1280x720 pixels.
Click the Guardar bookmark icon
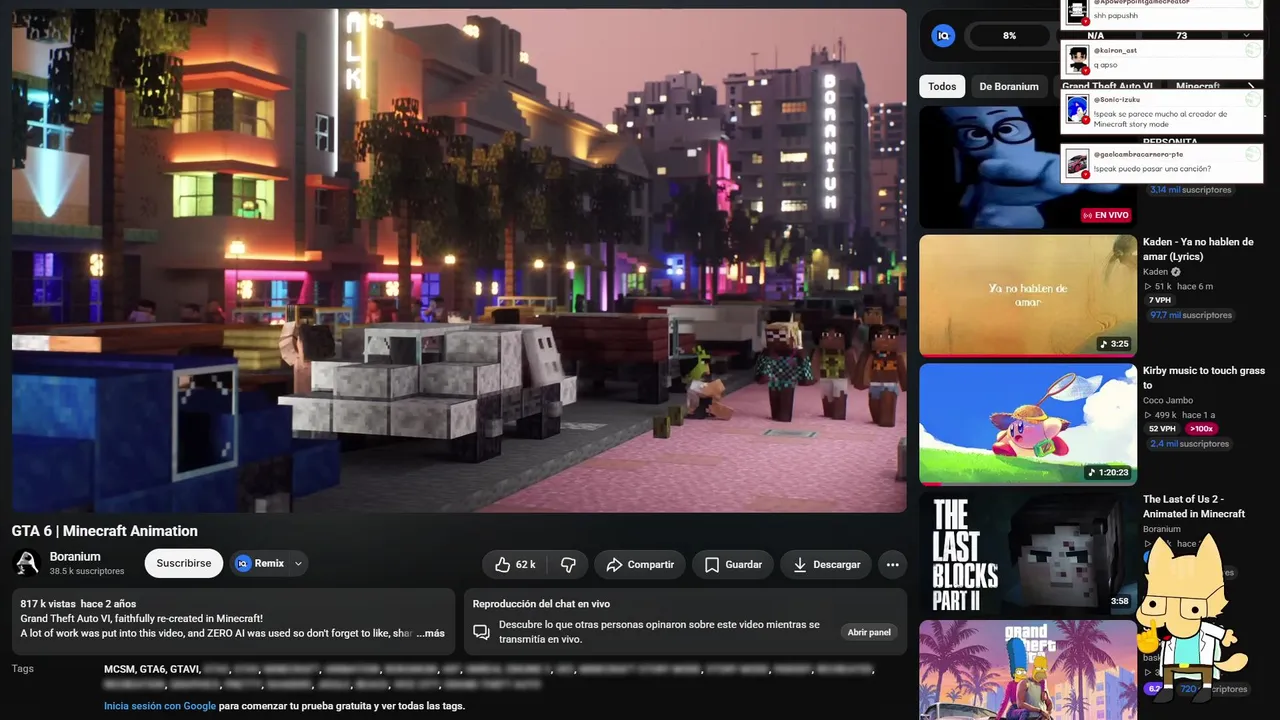711,565
